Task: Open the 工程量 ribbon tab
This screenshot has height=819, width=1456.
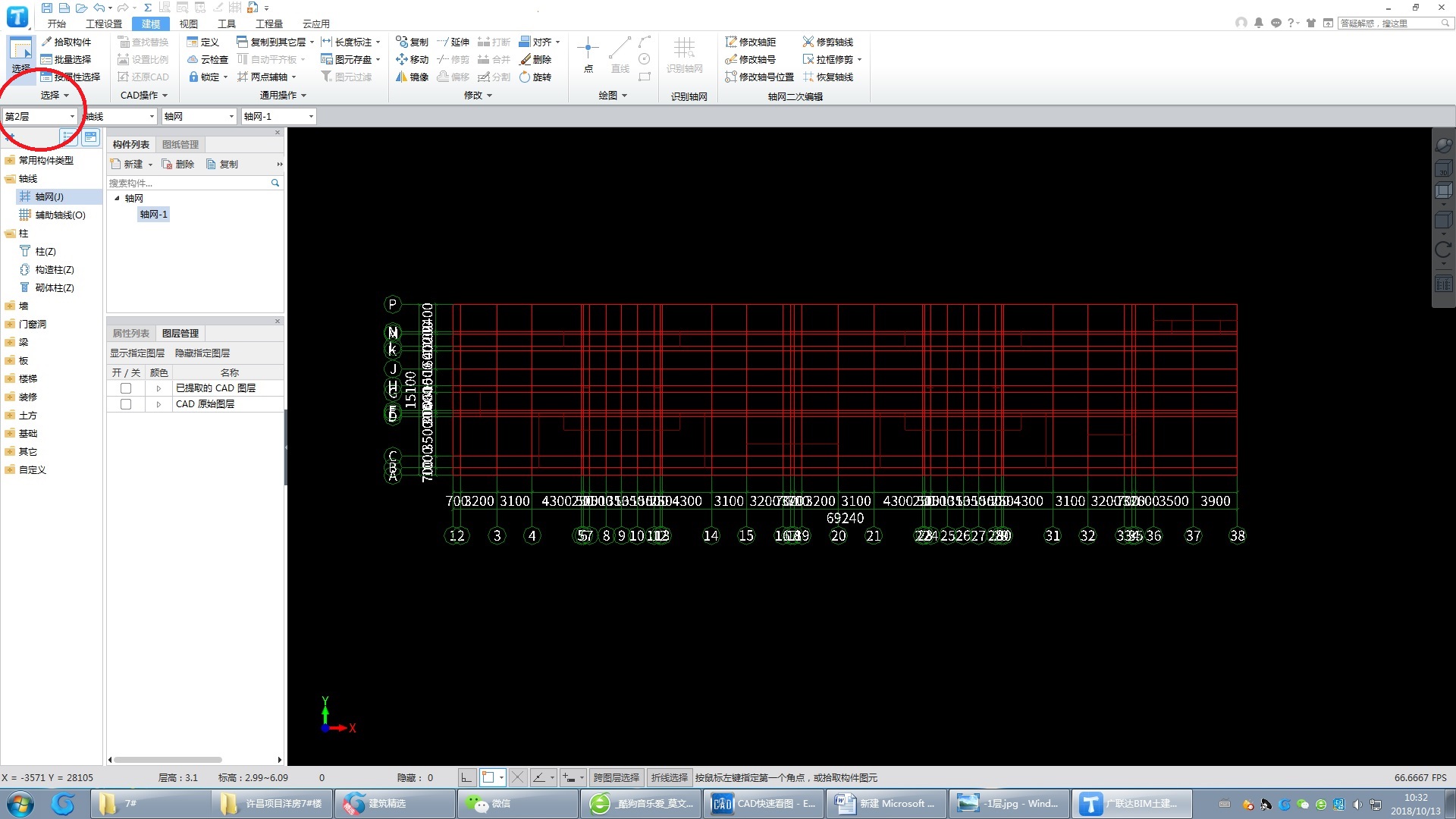Action: [x=269, y=24]
